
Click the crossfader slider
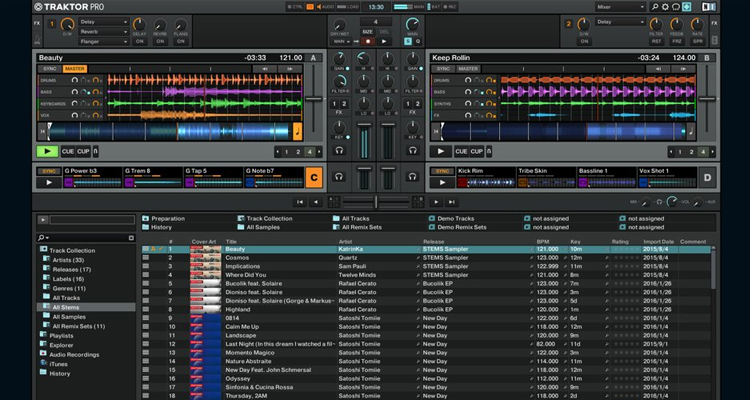376,202
